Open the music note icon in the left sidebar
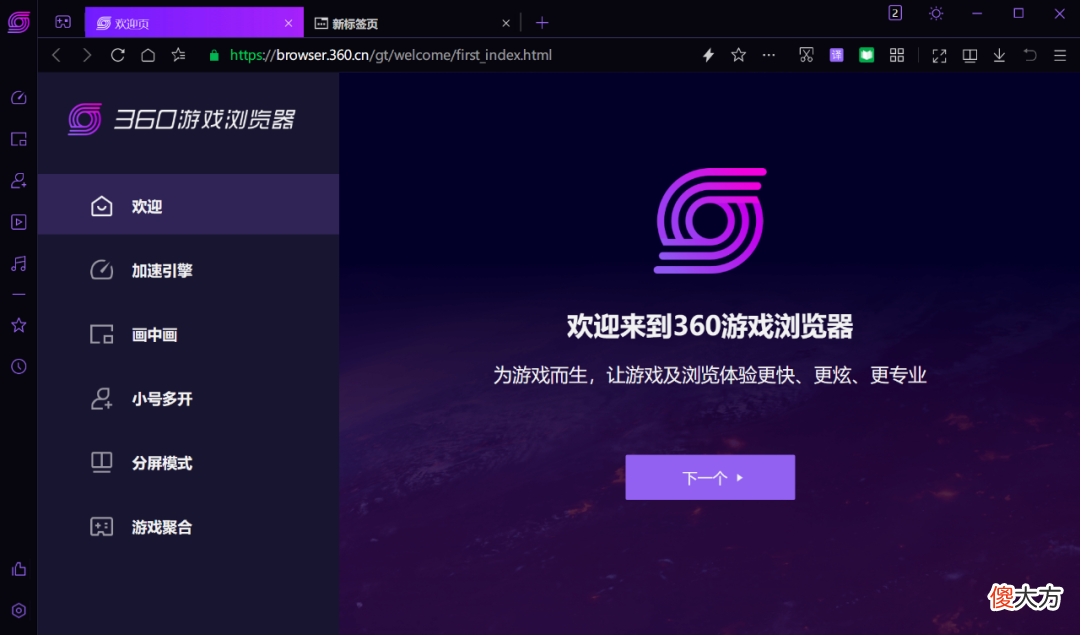Viewport: 1080px width, 635px height. click(19, 263)
